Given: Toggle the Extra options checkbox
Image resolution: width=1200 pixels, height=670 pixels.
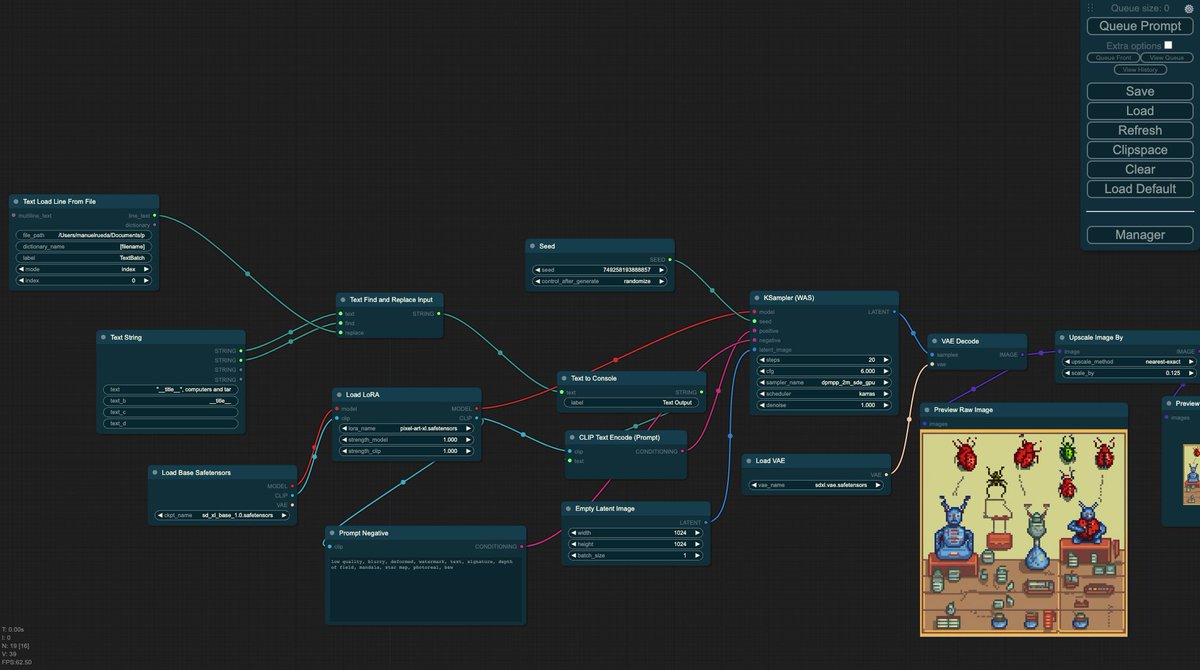Looking at the screenshot, I should tap(1168, 45).
